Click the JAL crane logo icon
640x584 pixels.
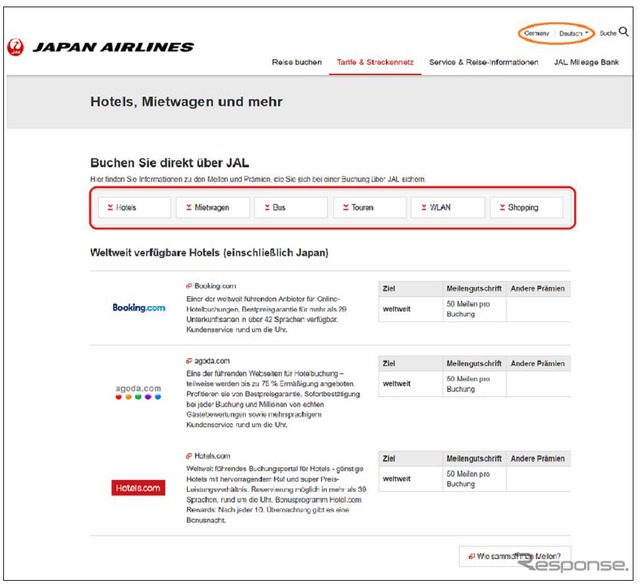click(16, 47)
